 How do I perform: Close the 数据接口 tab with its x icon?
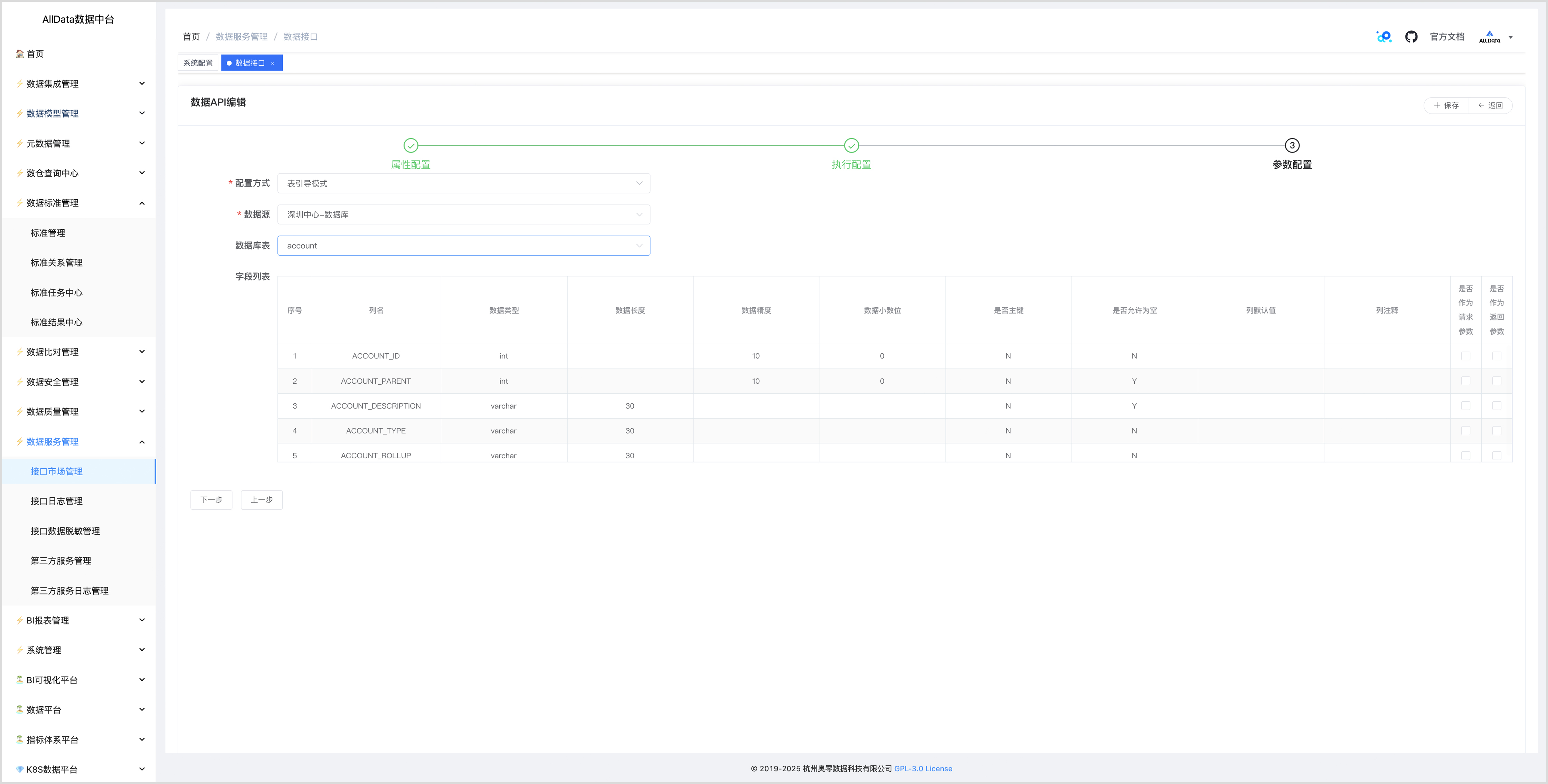[x=272, y=63]
